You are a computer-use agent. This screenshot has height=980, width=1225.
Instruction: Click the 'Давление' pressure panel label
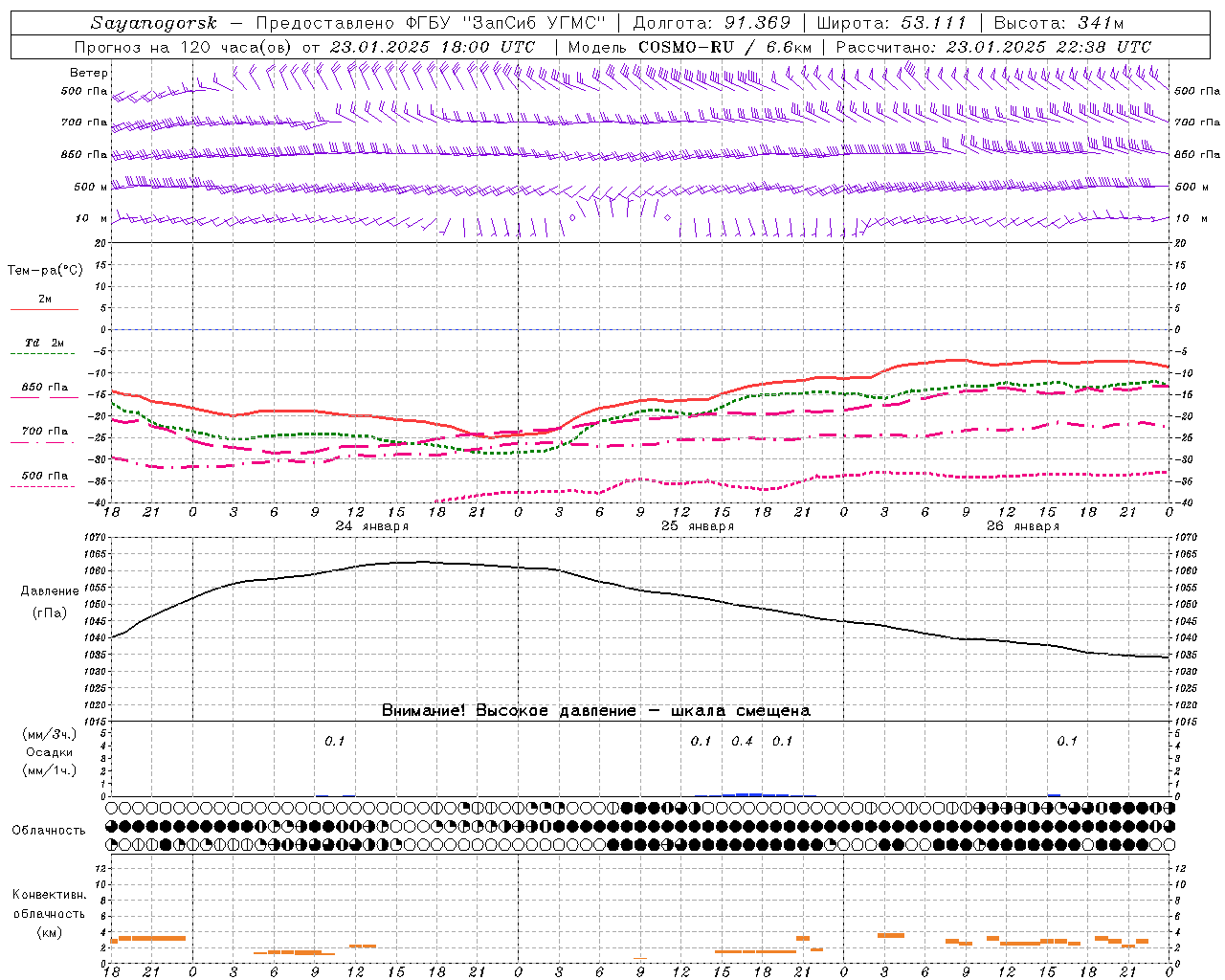(50, 591)
